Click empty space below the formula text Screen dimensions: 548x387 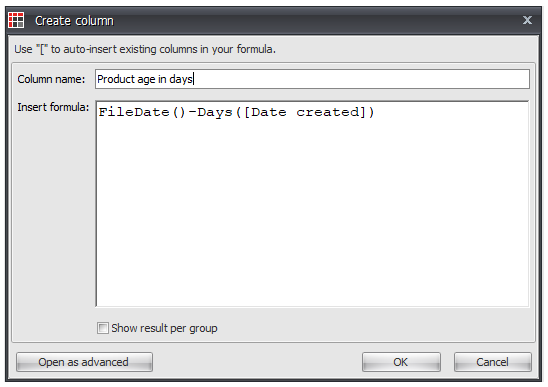click(312, 217)
